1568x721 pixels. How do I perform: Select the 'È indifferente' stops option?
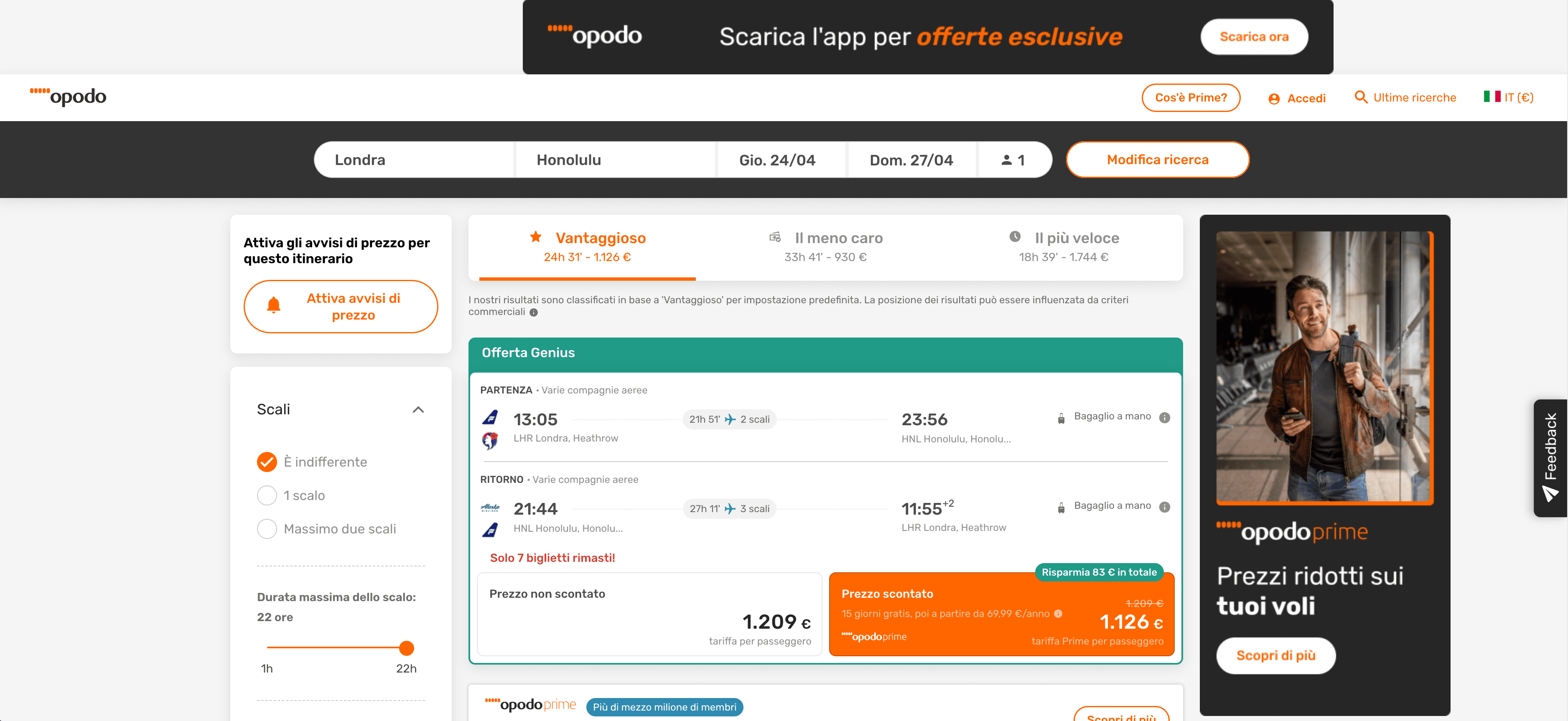point(267,462)
